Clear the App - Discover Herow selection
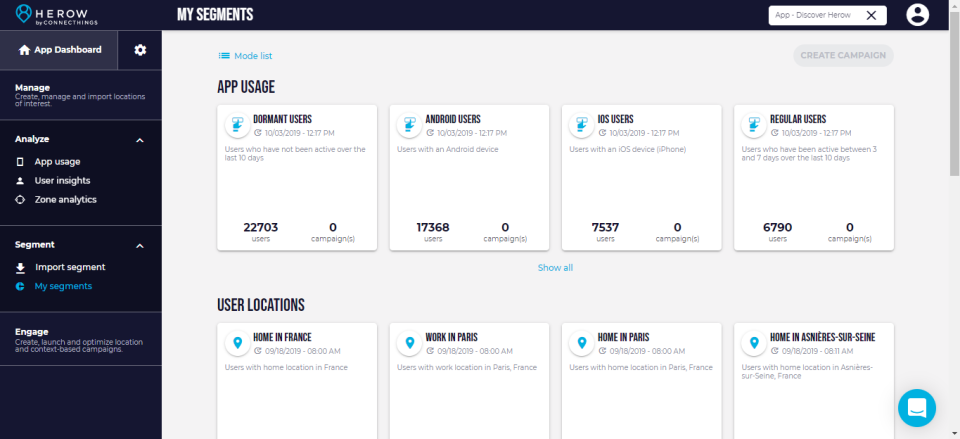Viewport: 960px width, 439px height. pyautogui.click(x=871, y=15)
